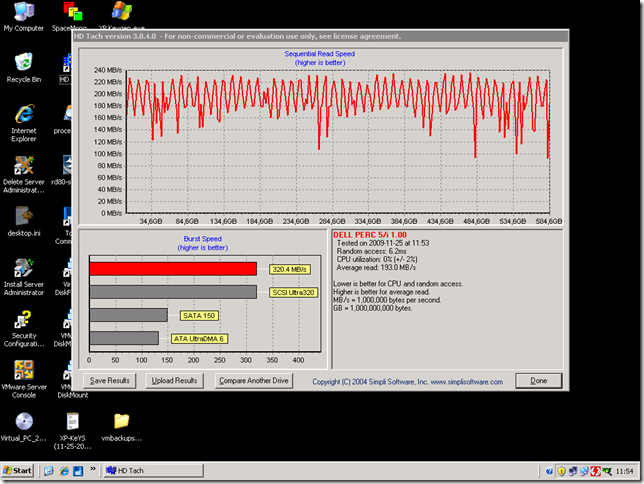Open the Windows Start menu
Viewport: 644px width, 484px height.
point(18,470)
